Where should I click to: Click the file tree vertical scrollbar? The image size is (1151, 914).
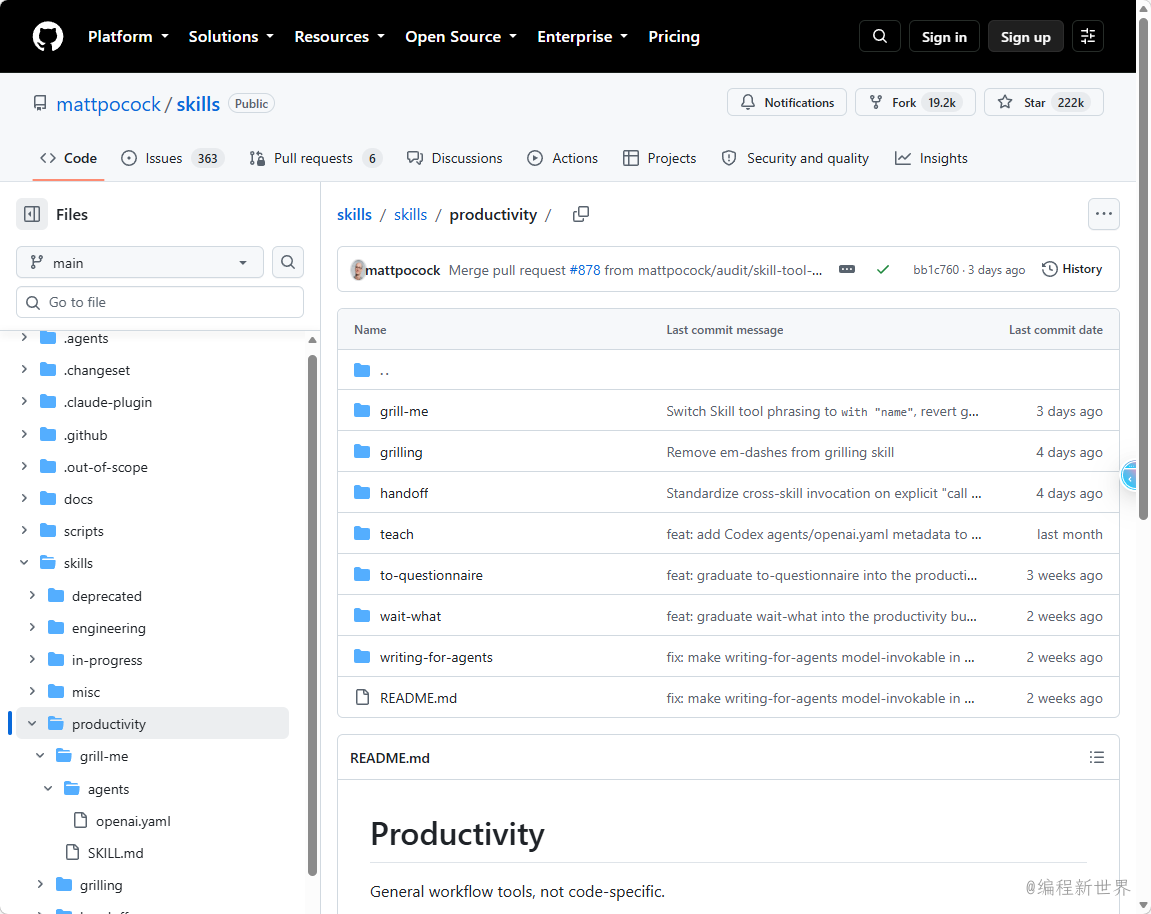click(x=312, y=615)
